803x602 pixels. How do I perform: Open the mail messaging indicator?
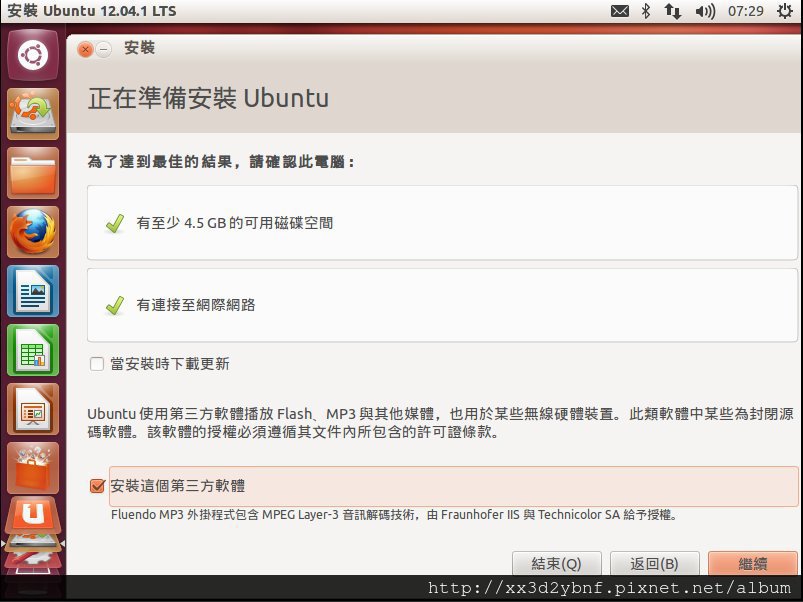coord(620,11)
